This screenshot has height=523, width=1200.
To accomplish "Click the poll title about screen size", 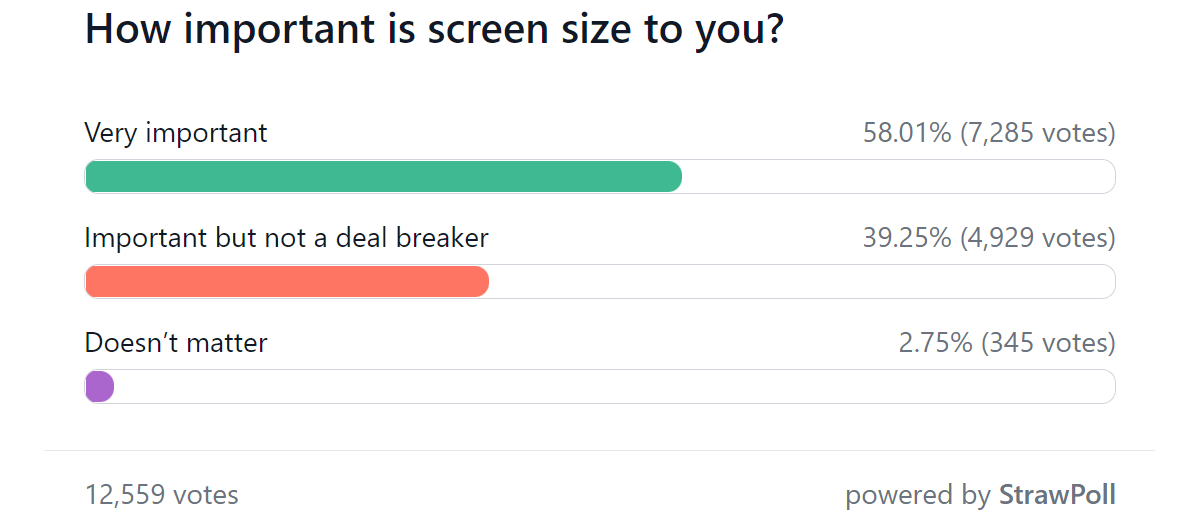I will [x=434, y=31].
